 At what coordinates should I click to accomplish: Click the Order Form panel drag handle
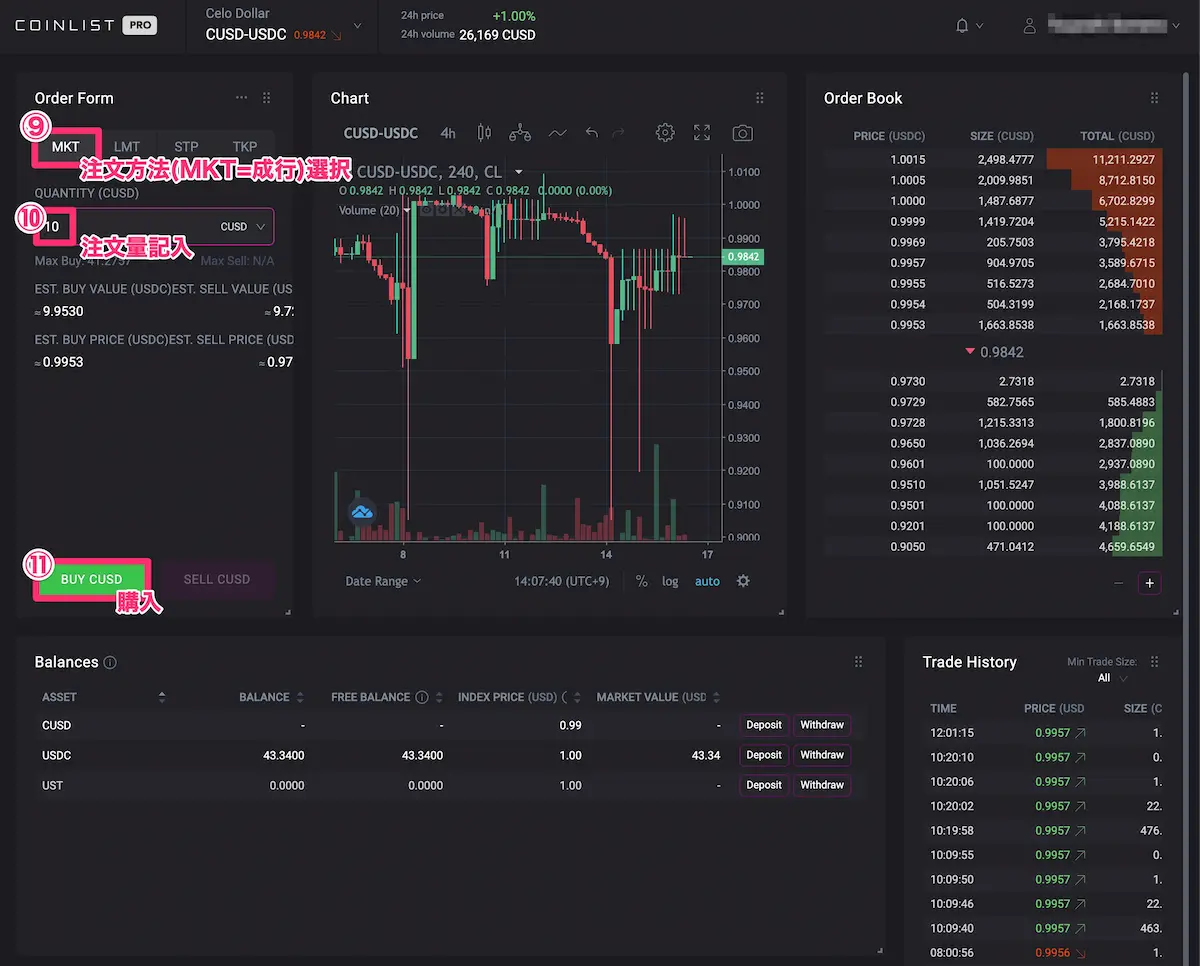[267, 98]
